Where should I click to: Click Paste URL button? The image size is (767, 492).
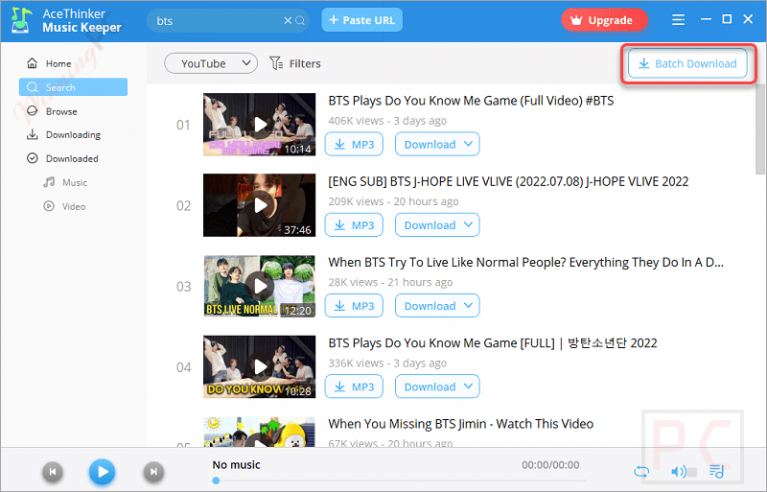[362, 20]
